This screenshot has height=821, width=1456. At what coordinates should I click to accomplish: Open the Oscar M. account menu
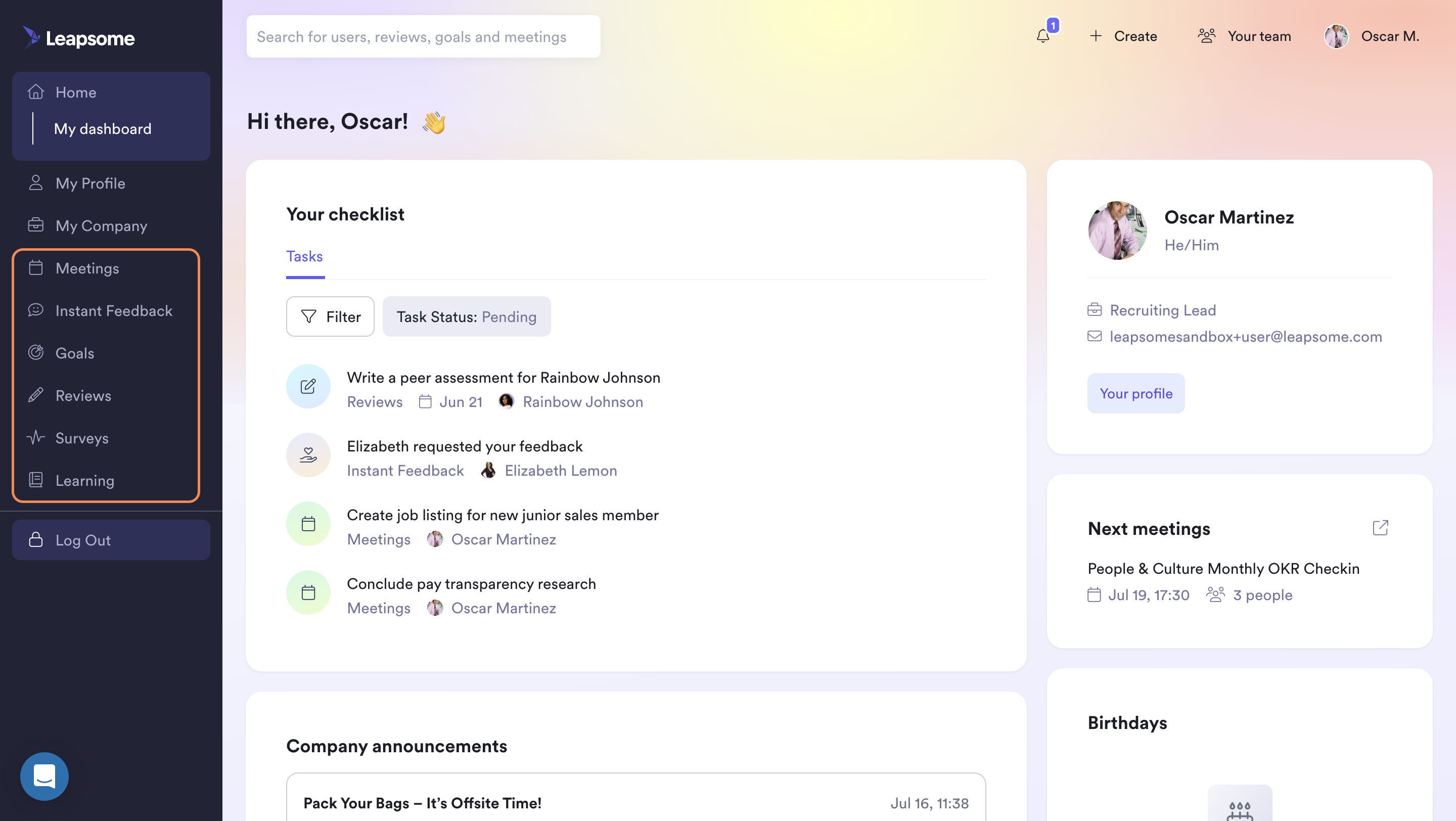[x=1372, y=36]
